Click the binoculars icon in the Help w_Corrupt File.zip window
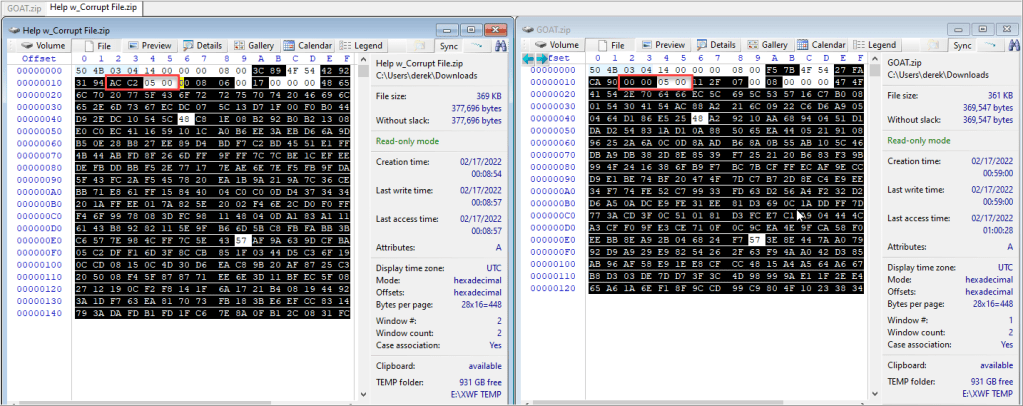Viewport: 1023px width, 406px height. click(499, 45)
